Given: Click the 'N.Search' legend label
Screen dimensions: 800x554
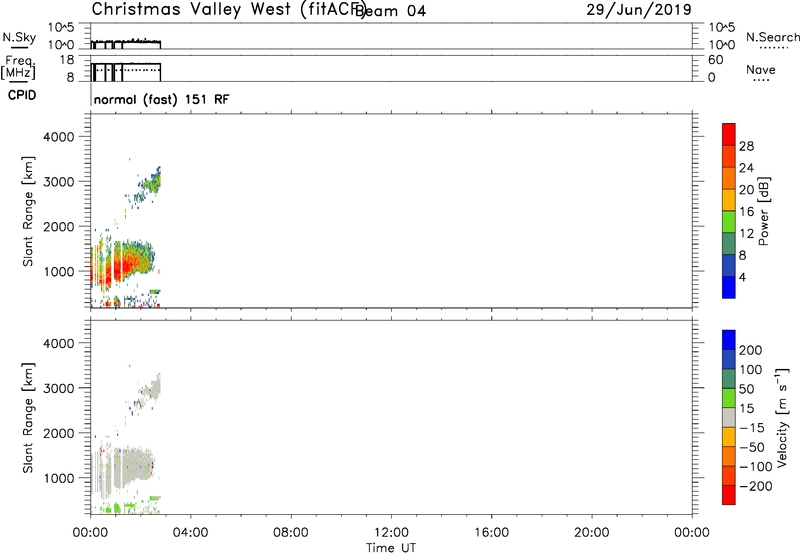Looking at the screenshot, I should 772,37.
